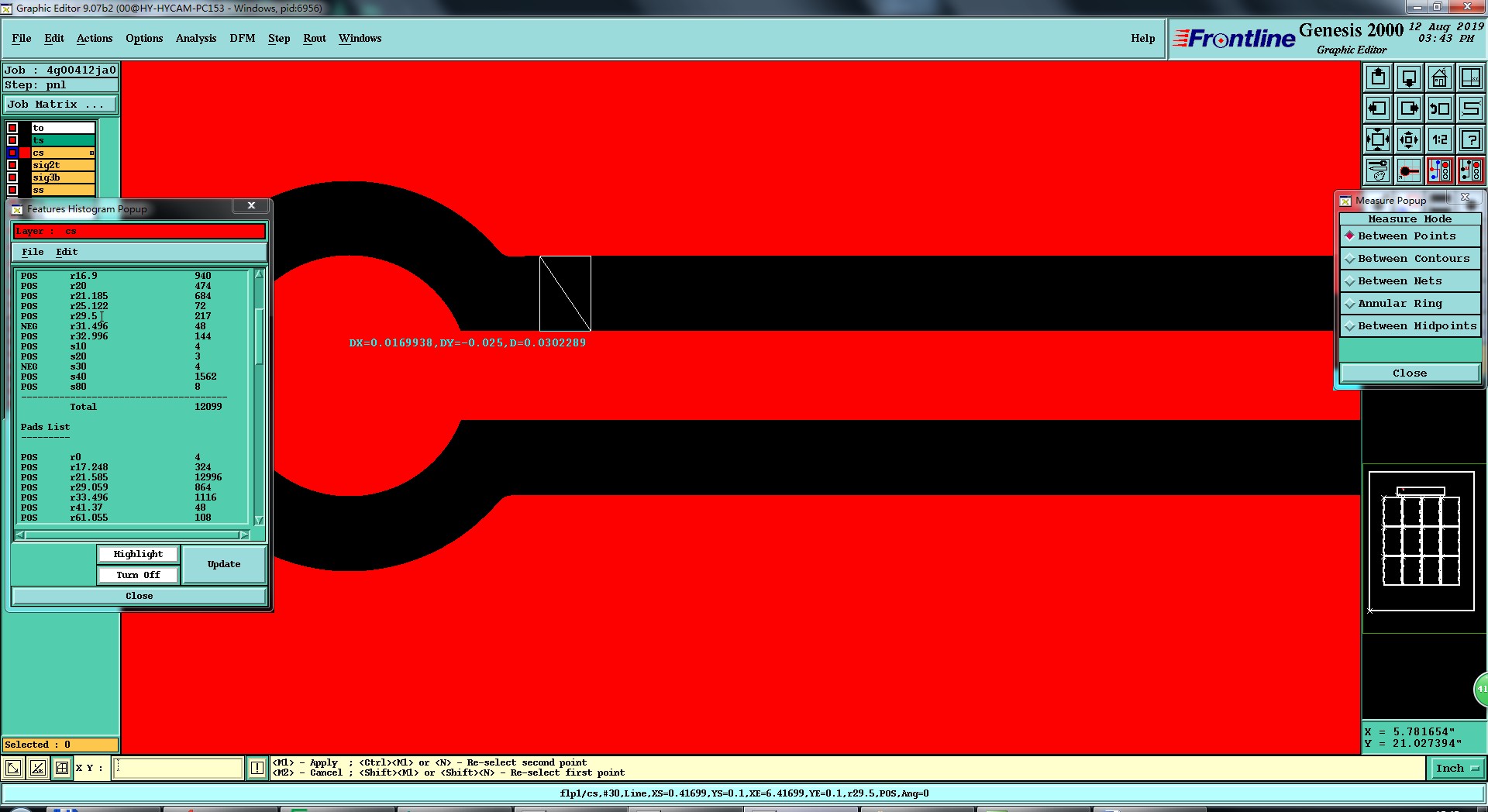This screenshot has height=812, width=1488.
Task: Select Between Midpoints measure mode
Action: tap(1410, 326)
